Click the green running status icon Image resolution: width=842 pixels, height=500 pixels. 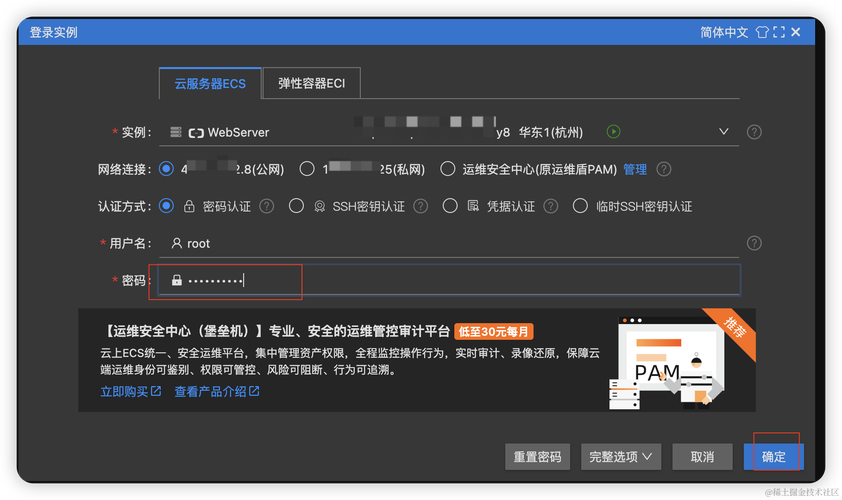point(613,132)
